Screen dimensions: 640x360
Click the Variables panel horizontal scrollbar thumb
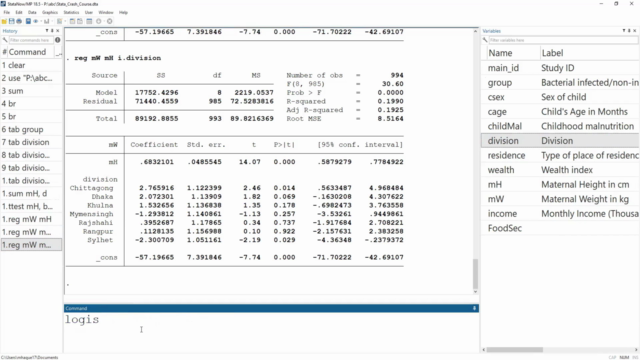[515, 350]
